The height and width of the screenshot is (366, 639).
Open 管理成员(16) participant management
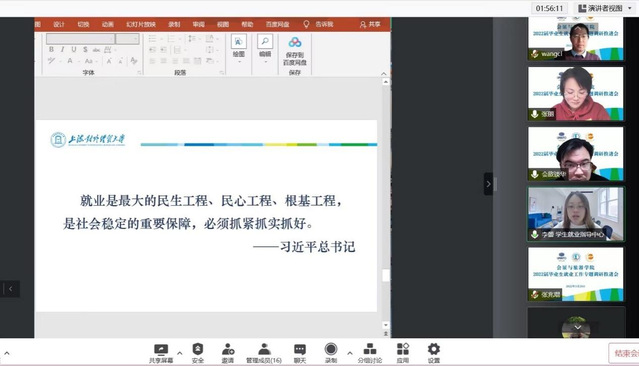click(264, 353)
